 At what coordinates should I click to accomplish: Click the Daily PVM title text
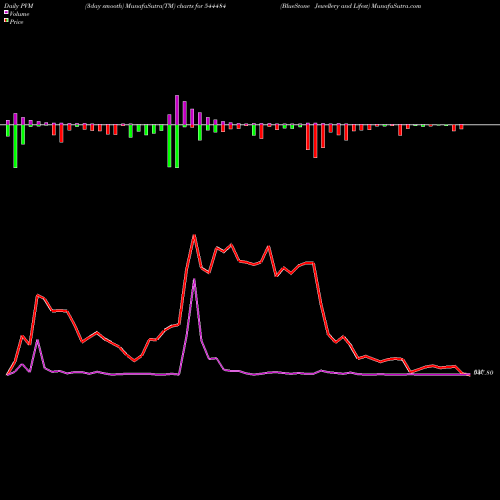click(x=19, y=6)
